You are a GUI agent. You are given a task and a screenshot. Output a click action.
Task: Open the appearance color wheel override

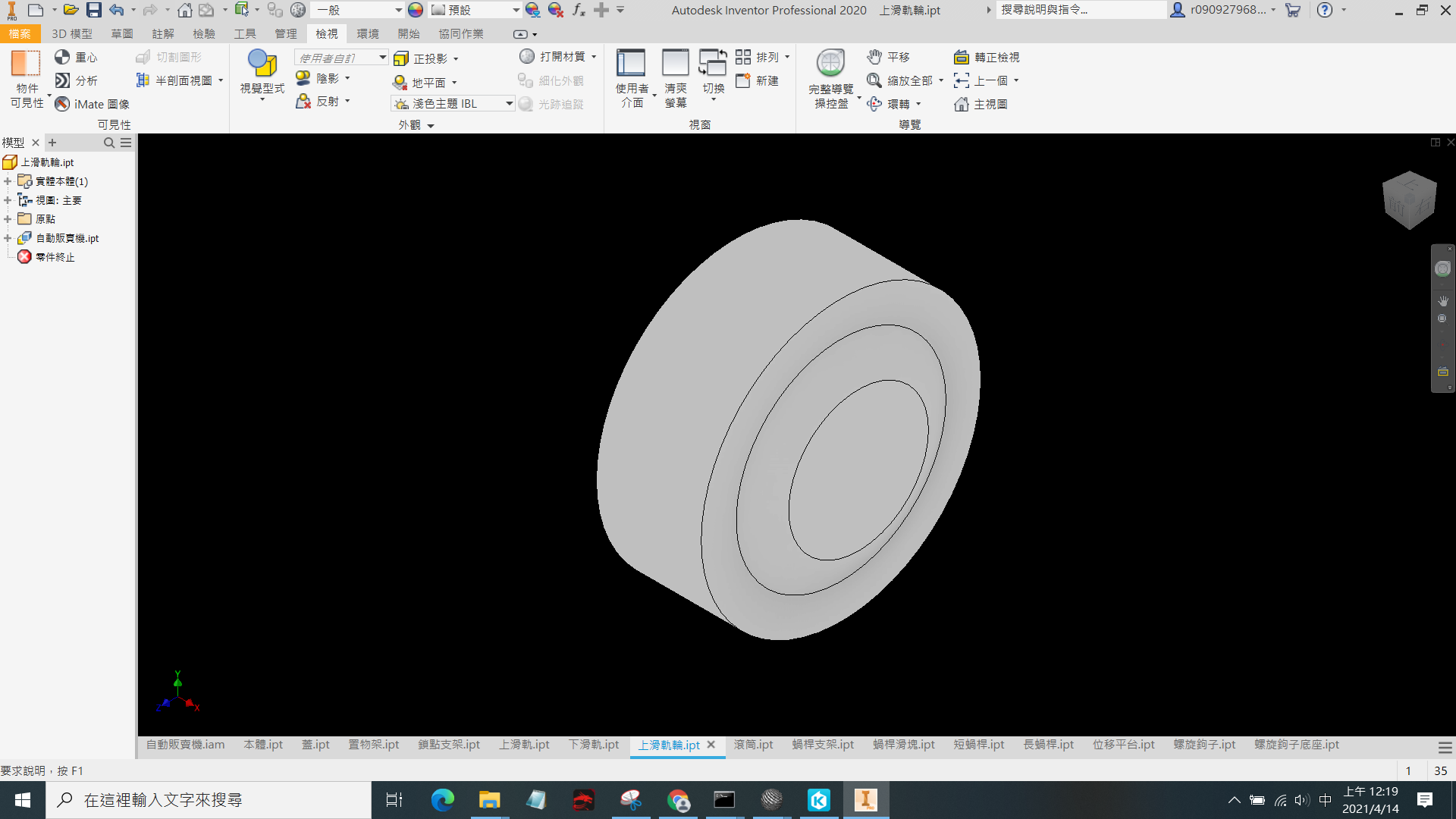point(416,10)
